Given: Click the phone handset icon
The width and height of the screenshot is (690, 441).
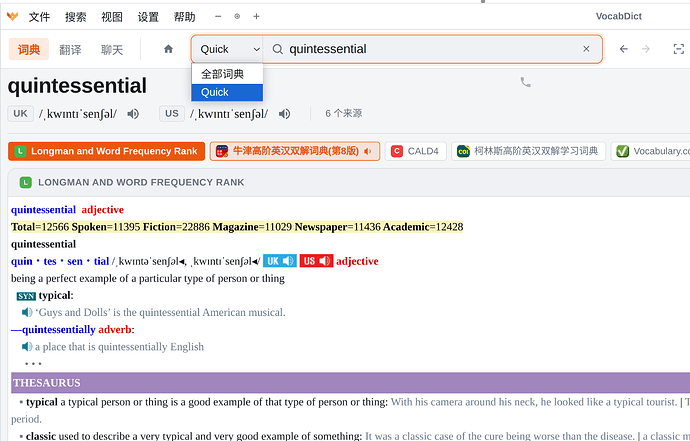Looking at the screenshot, I should [525, 82].
